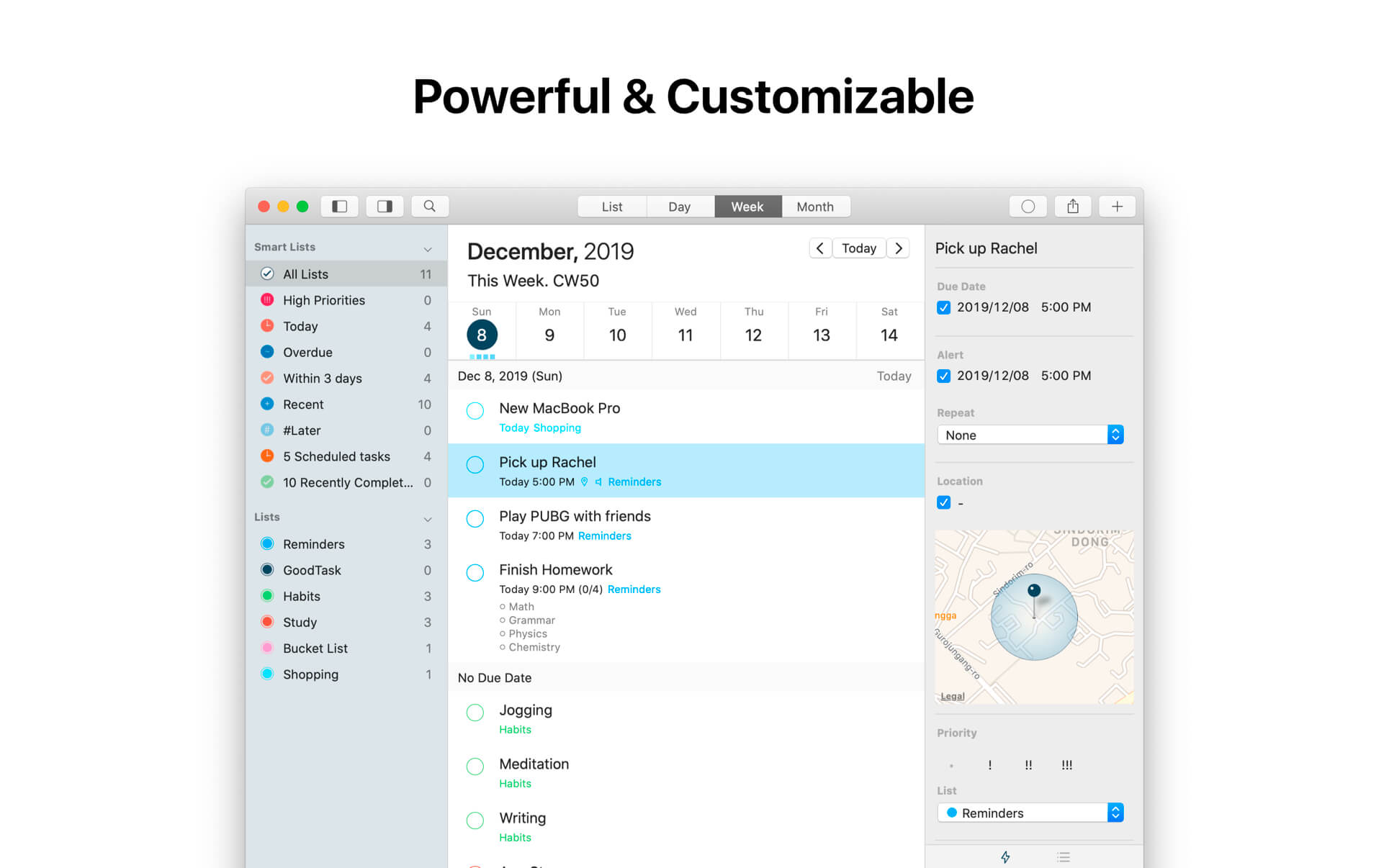Image resolution: width=1389 pixels, height=868 pixels.
Task: Switch to the Month view tab
Action: 812,207
